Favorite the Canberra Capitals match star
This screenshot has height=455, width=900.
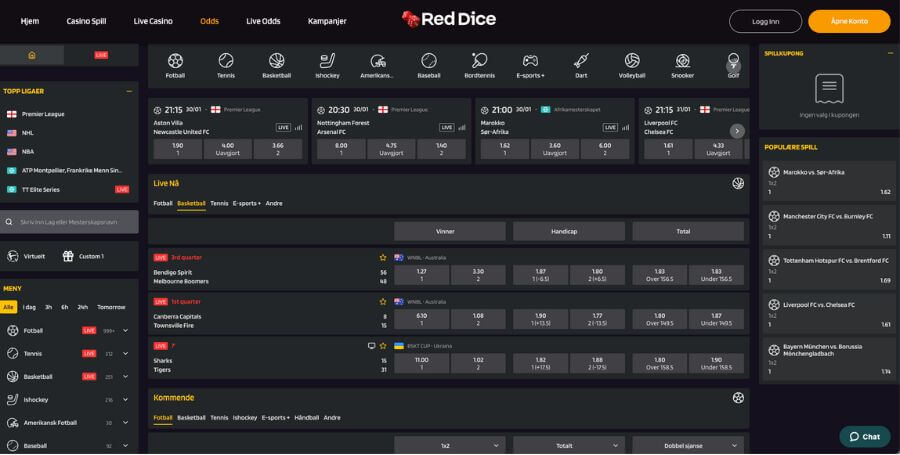click(x=383, y=302)
